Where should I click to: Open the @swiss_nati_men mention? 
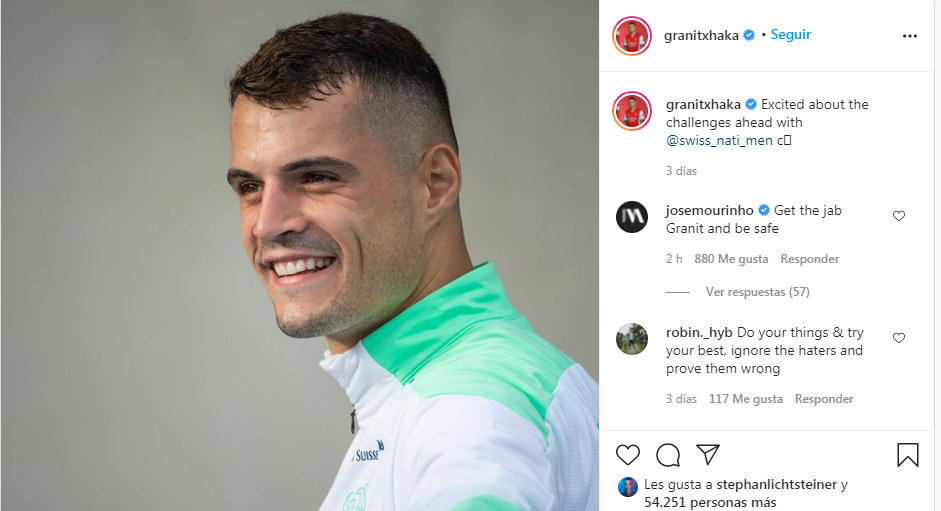pos(719,141)
